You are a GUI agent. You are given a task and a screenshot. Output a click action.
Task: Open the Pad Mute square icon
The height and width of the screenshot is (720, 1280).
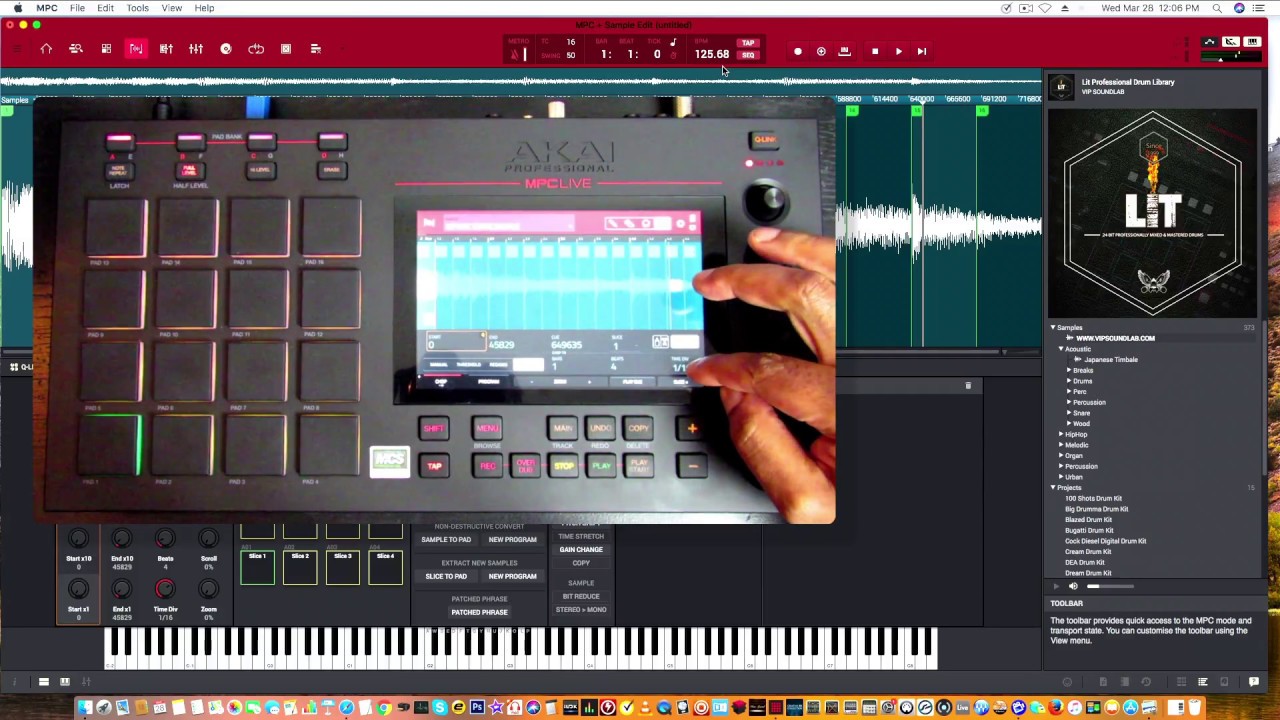286,49
